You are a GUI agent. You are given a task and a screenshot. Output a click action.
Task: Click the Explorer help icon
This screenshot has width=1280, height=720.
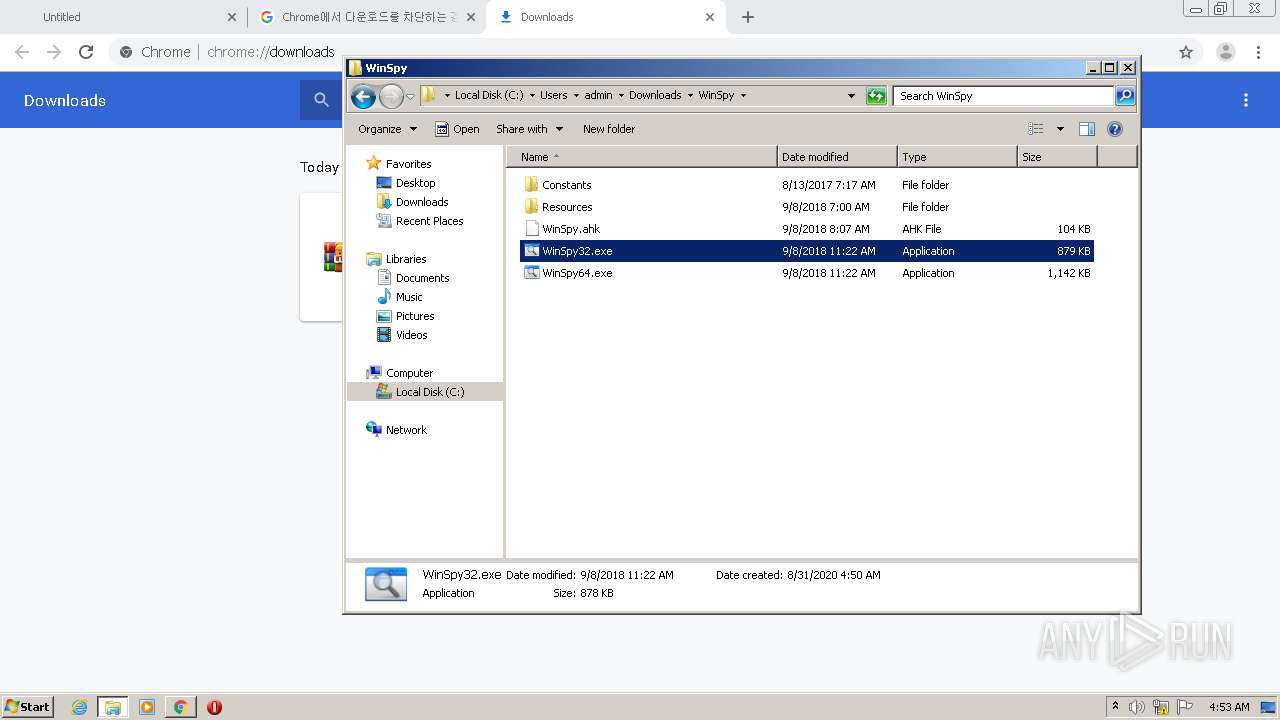[x=1115, y=129]
